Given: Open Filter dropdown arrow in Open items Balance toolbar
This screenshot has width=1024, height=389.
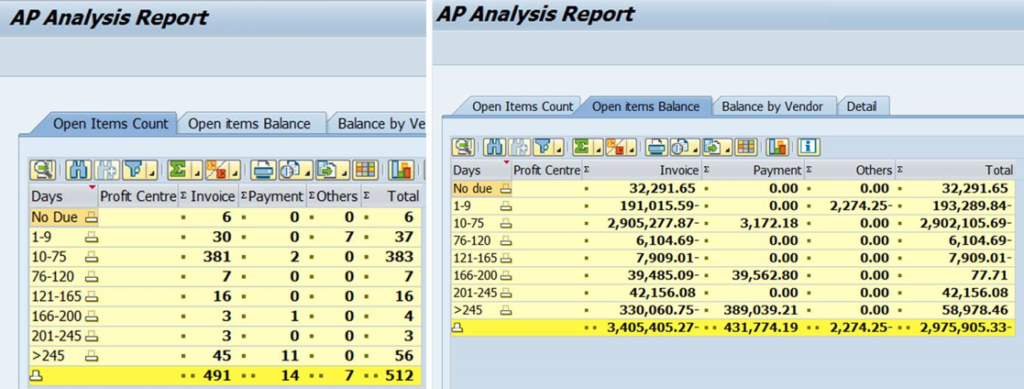Looking at the screenshot, I should click(x=559, y=148).
